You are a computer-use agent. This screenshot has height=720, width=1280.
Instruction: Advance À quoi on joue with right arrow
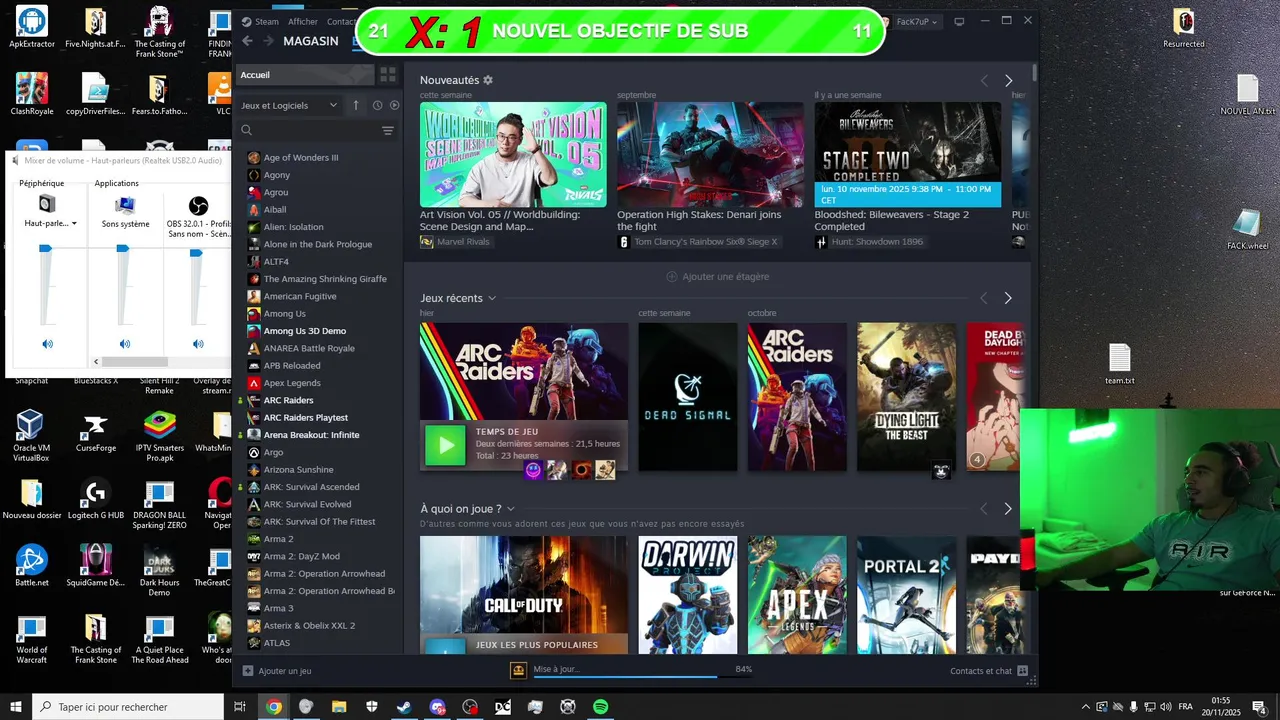[x=1008, y=509]
